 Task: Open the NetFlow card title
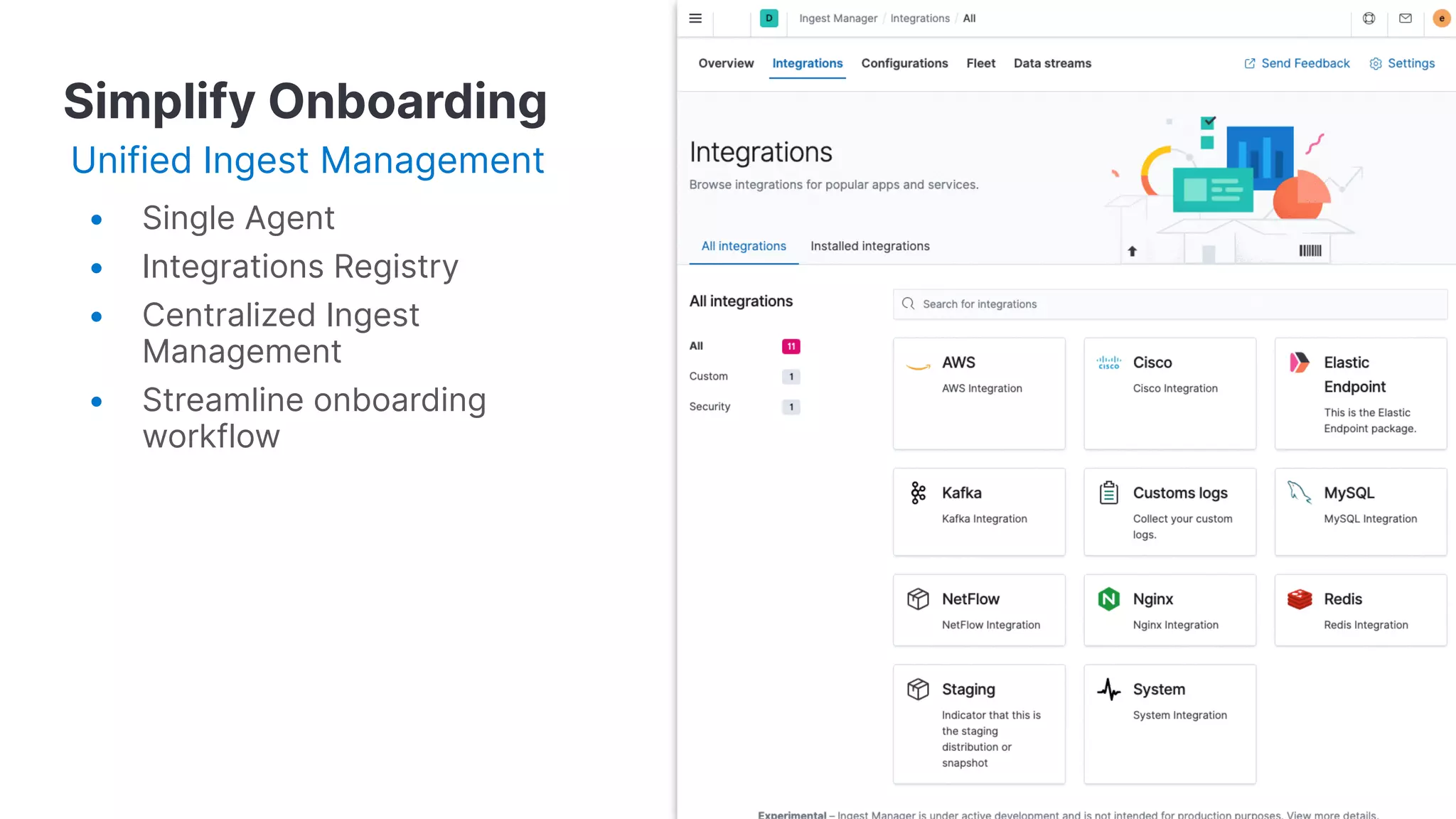pos(970,599)
